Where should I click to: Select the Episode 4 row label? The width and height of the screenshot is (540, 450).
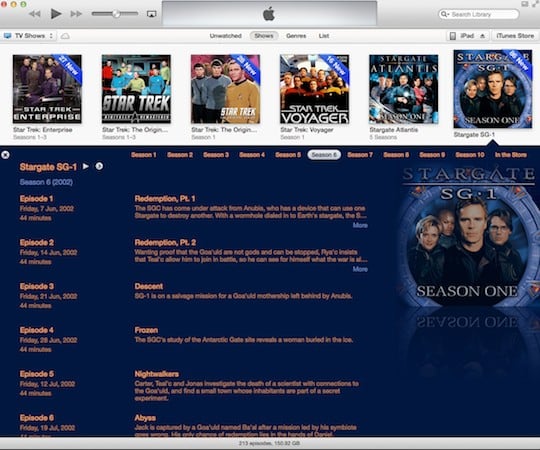[37, 330]
